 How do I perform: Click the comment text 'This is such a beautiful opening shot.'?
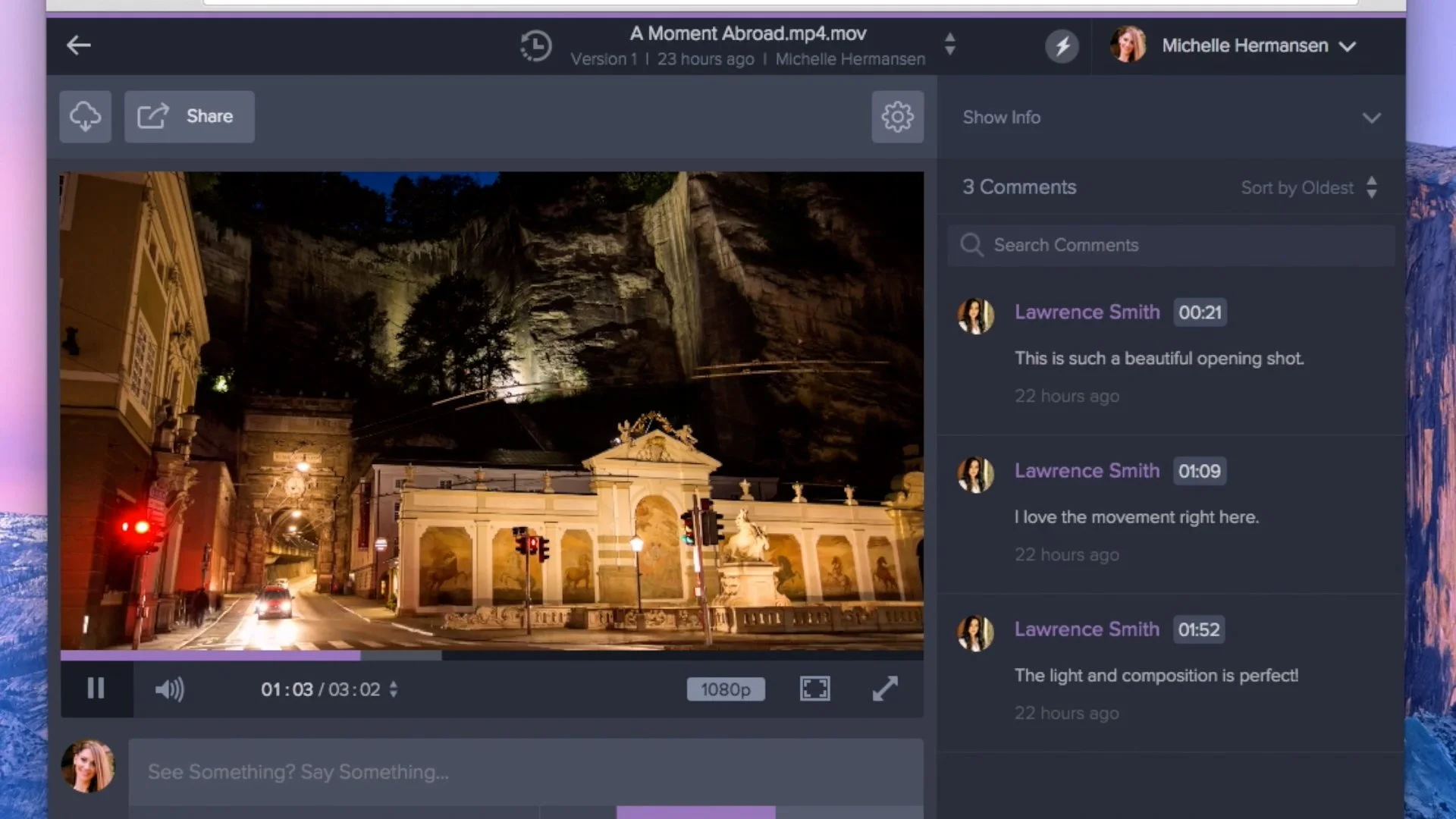coord(1159,359)
